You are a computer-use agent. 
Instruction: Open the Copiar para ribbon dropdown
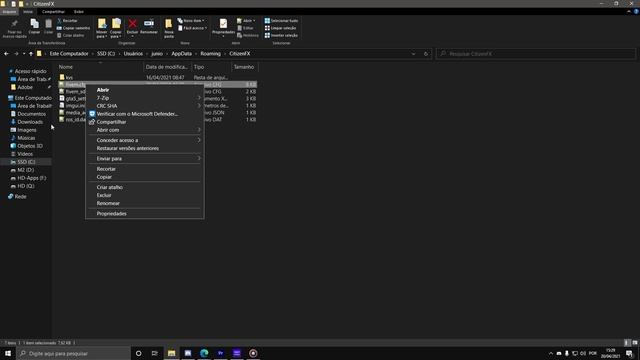tap(116, 29)
